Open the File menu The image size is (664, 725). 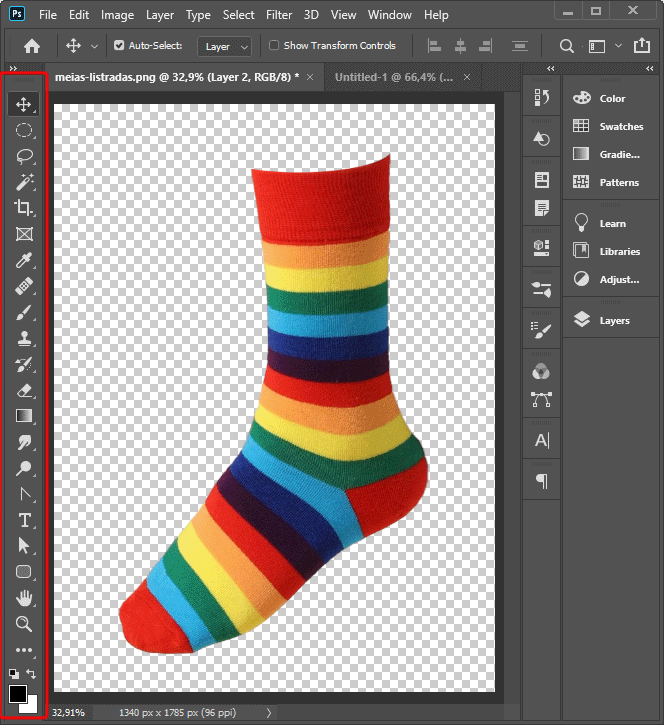pyautogui.click(x=48, y=15)
